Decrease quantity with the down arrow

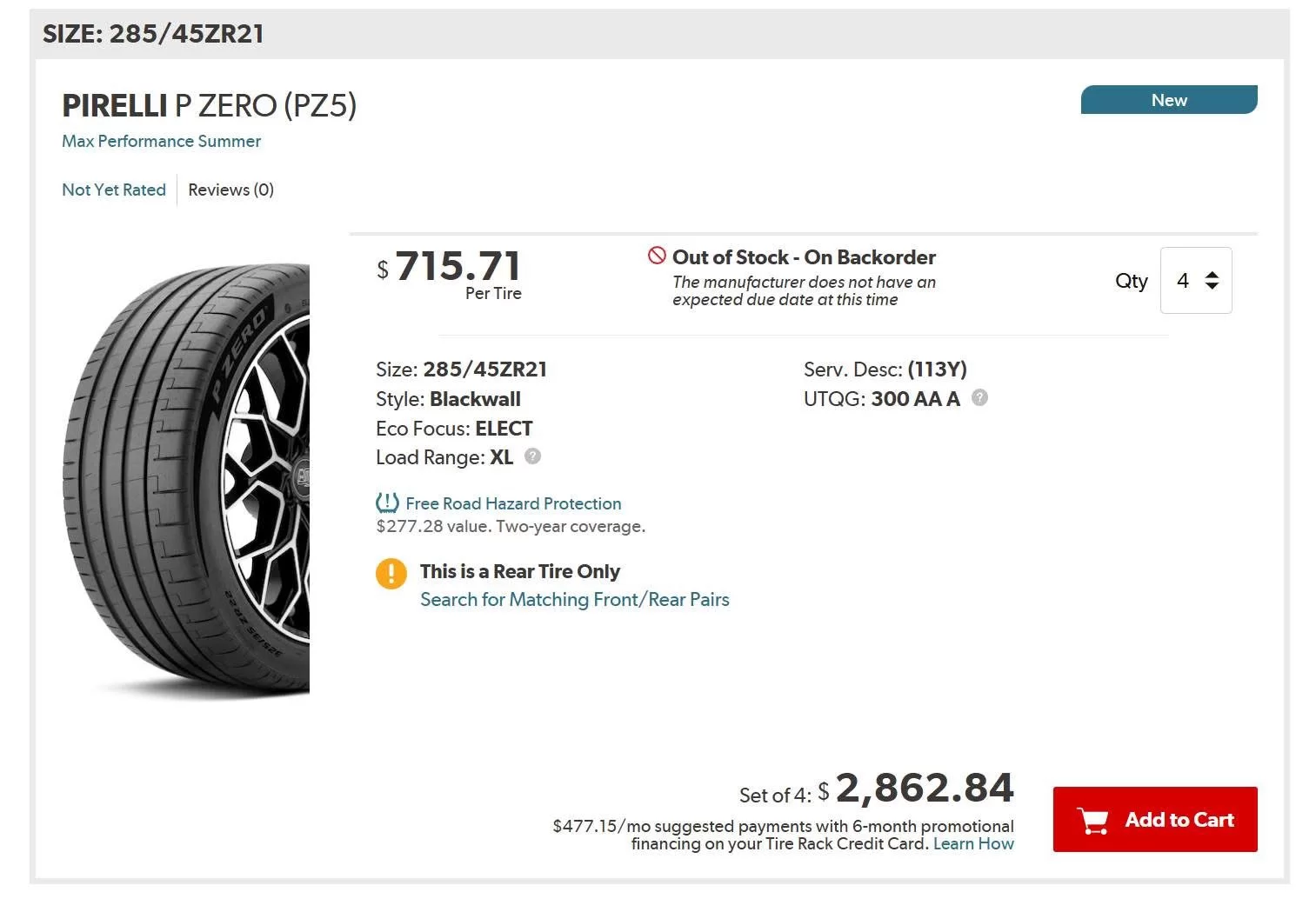click(x=1212, y=286)
